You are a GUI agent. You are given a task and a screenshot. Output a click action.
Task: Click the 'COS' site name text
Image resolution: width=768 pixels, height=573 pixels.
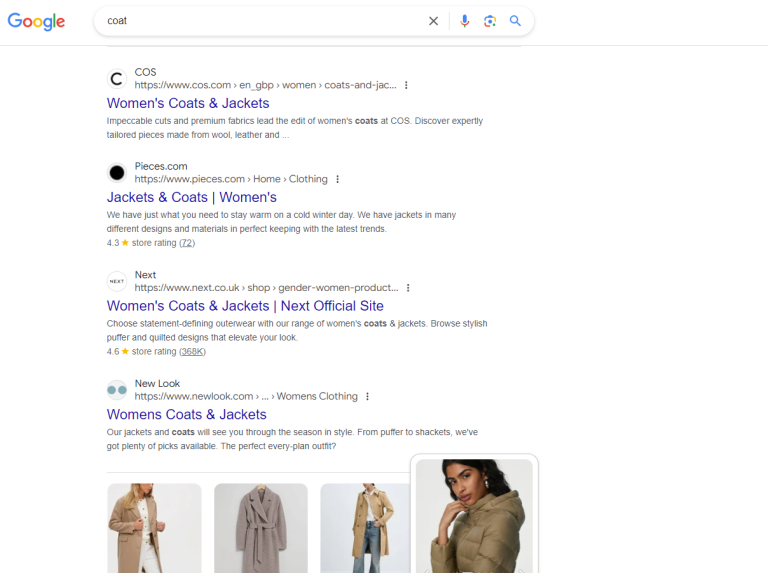pos(145,72)
